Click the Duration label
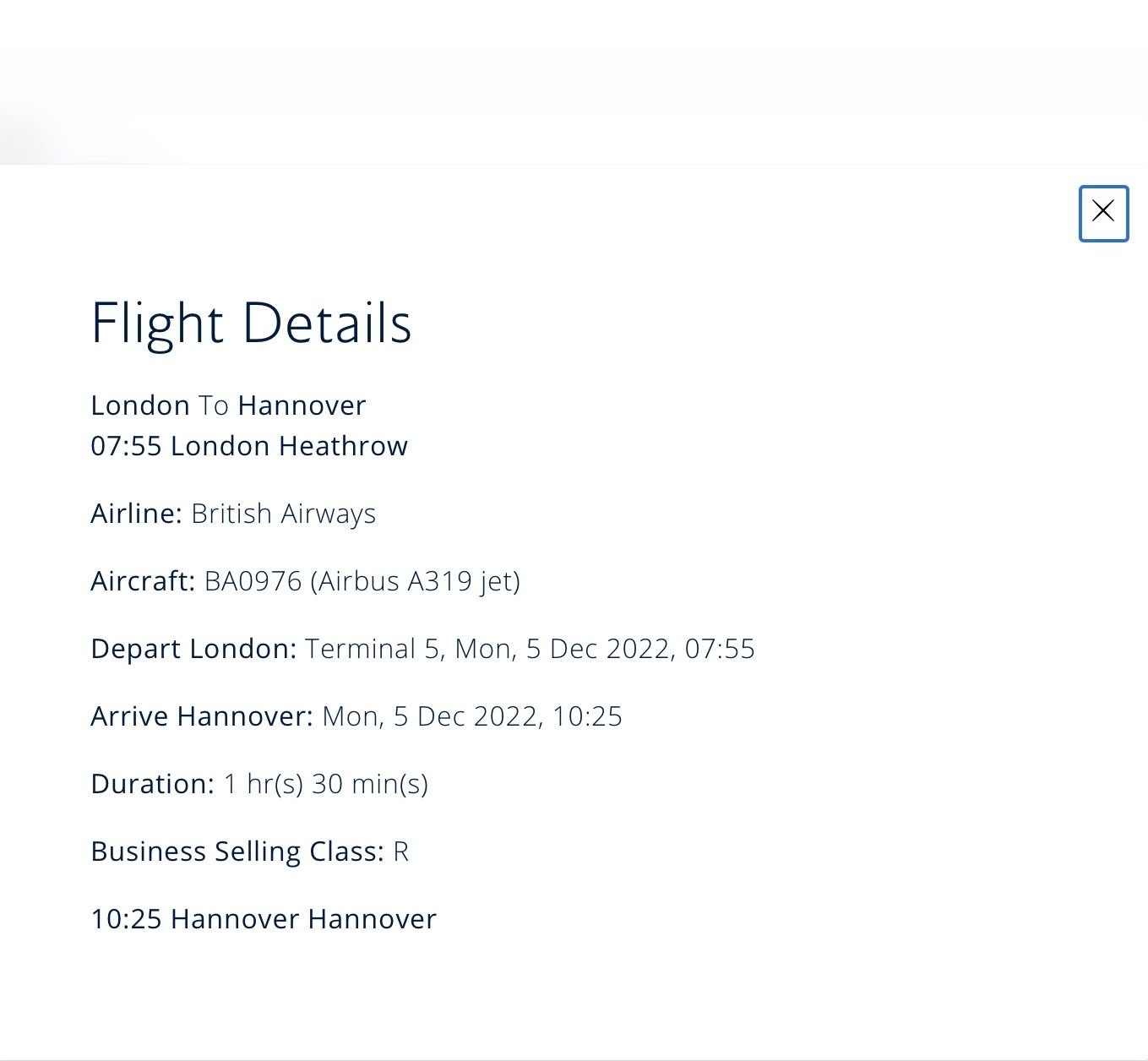Viewport: 1148px width, 1061px height. tap(152, 783)
